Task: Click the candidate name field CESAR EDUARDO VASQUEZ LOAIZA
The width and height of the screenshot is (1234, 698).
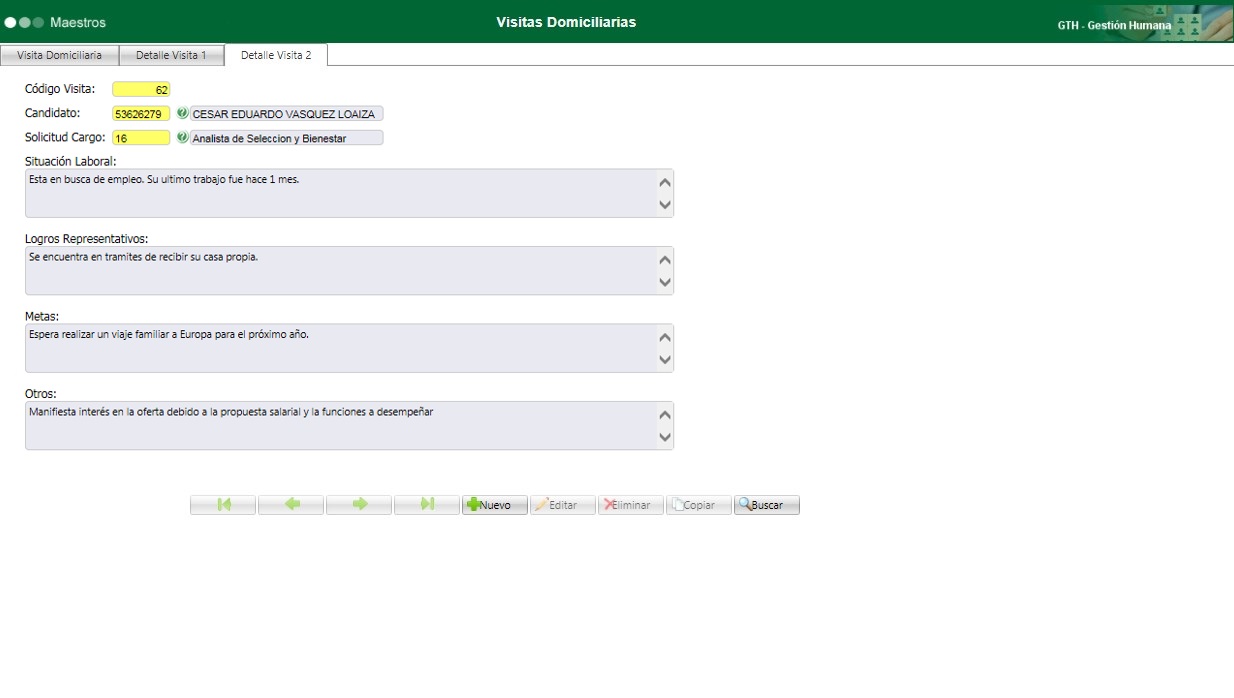Action: coord(286,114)
